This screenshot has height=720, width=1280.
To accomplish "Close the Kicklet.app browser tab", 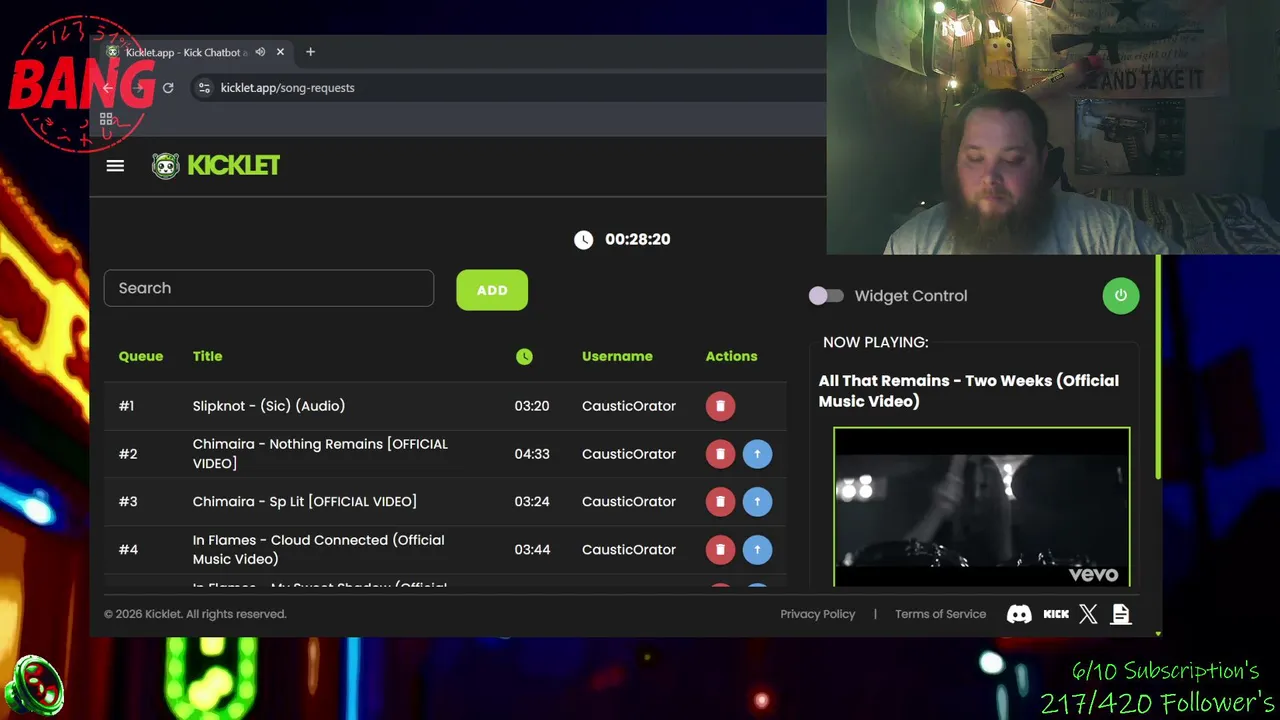I will 280,52.
